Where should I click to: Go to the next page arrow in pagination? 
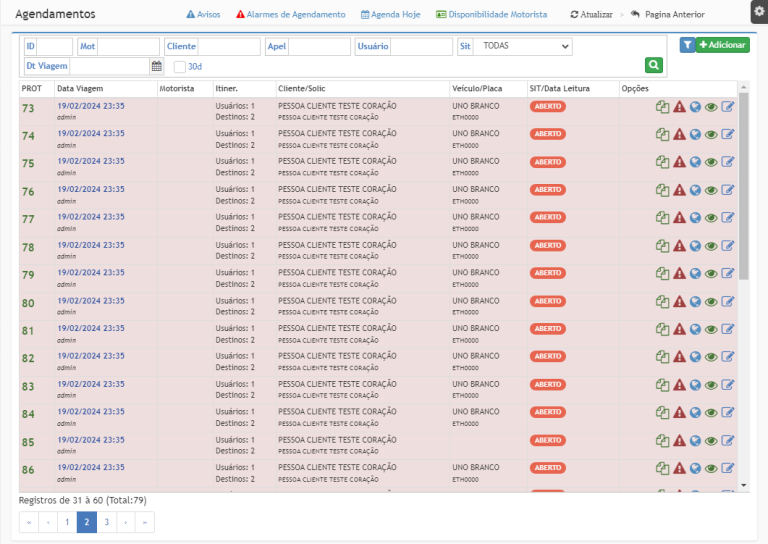[126, 522]
